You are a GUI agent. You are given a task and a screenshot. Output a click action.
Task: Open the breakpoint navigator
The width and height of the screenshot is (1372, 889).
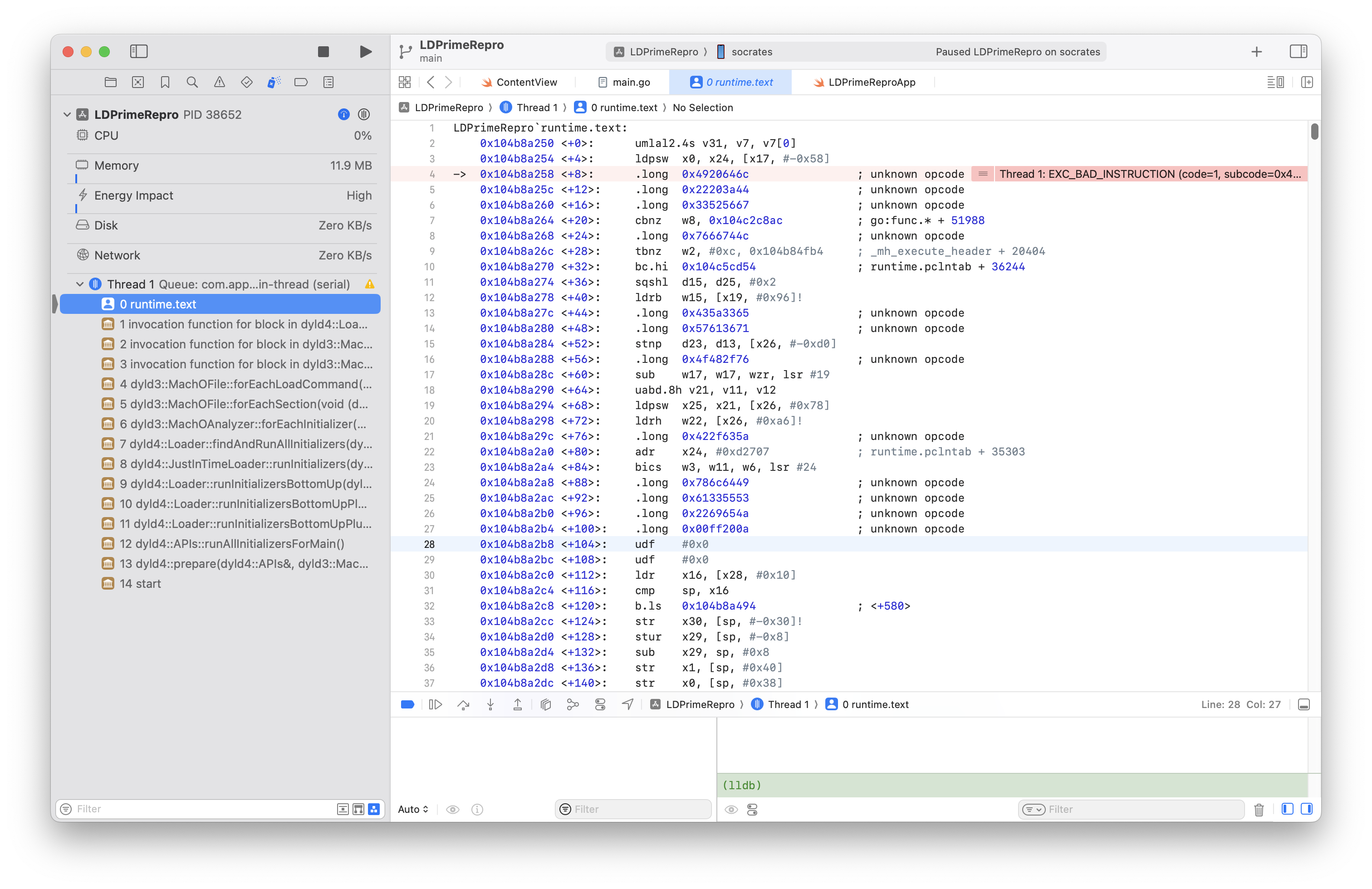(301, 82)
